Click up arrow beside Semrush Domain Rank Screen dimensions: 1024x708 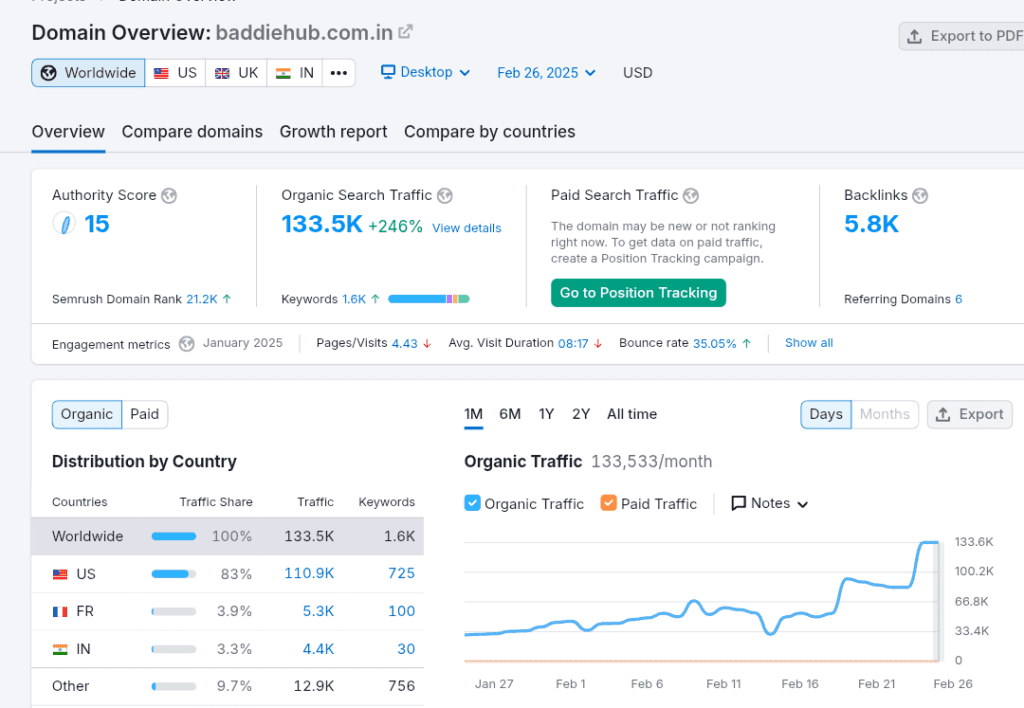pyautogui.click(x=227, y=298)
